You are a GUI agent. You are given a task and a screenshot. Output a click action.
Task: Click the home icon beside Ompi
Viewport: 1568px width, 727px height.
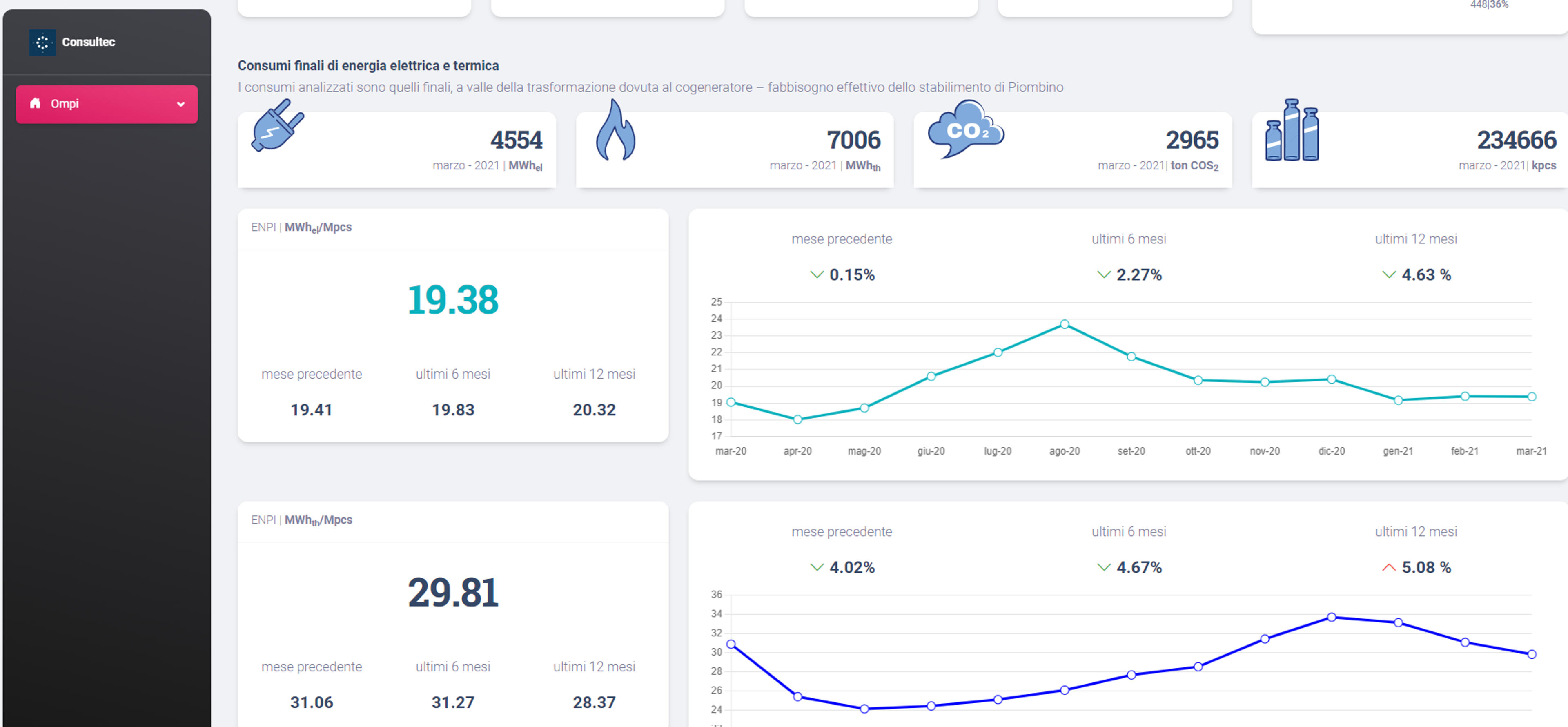coord(35,103)
